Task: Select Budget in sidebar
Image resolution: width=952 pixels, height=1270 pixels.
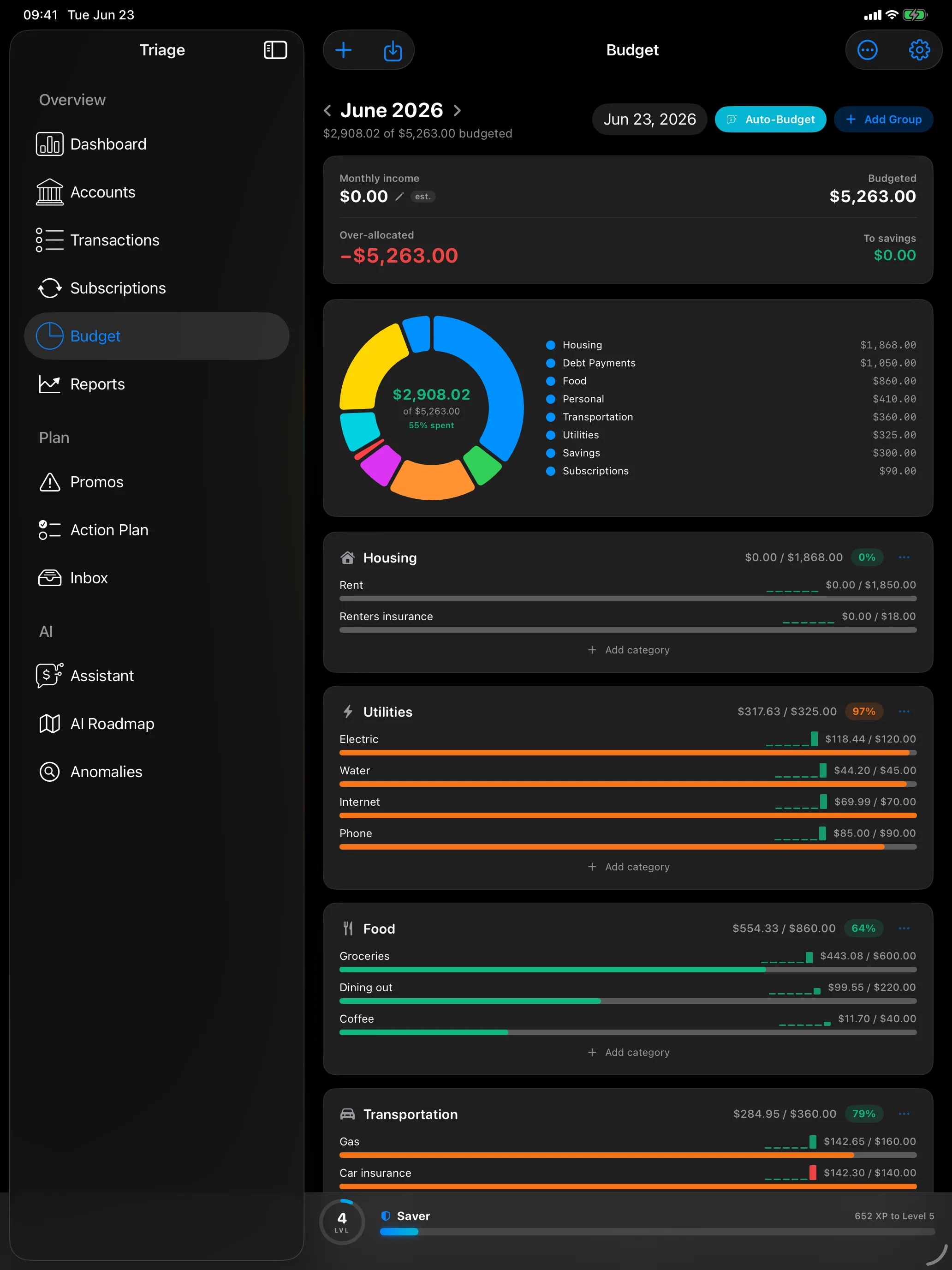Action: (156, 336)
